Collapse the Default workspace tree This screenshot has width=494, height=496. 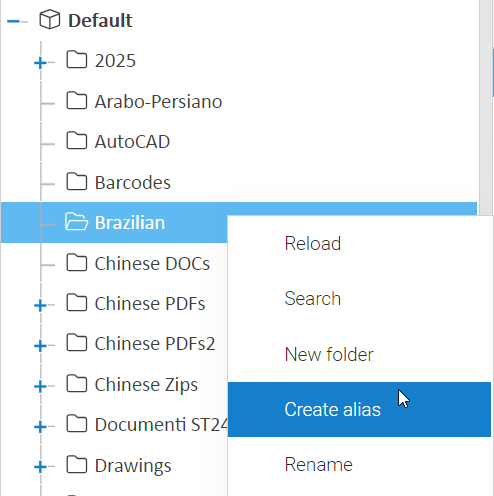[x=13, y=21]
